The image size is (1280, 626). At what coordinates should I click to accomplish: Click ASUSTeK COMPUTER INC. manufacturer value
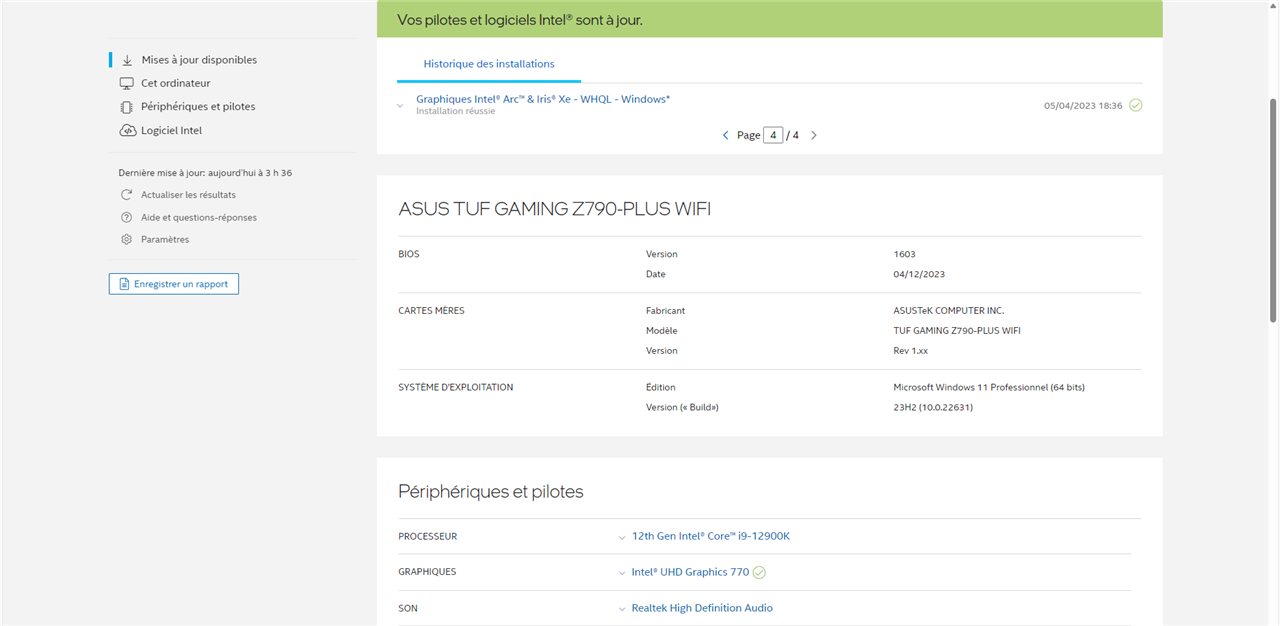[x=948, y=311]
